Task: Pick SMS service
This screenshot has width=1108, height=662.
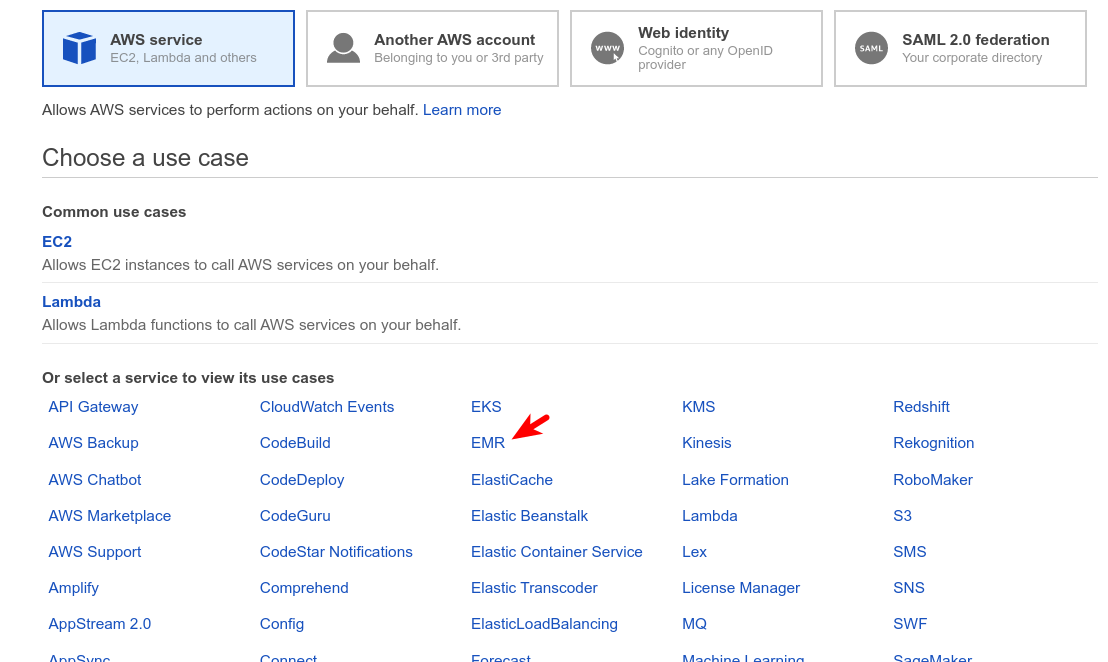Action: [x=909, y=552]
